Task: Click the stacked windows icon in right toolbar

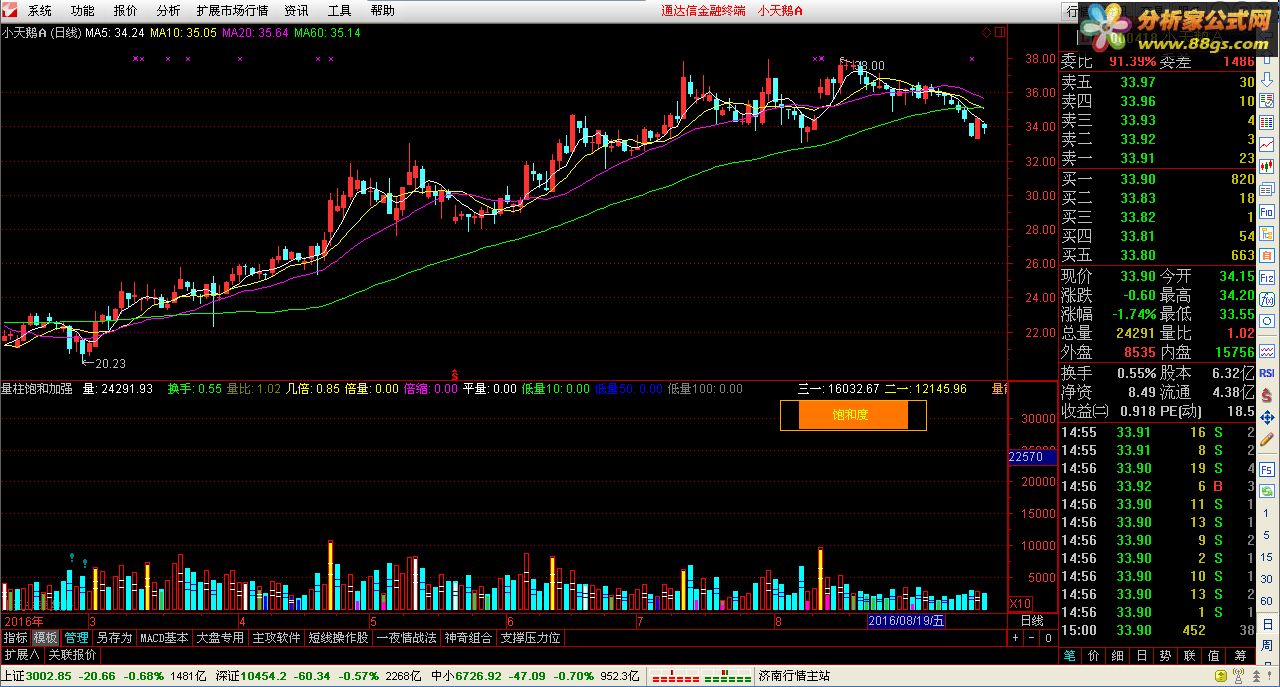Action: [x=1267, y=190]
